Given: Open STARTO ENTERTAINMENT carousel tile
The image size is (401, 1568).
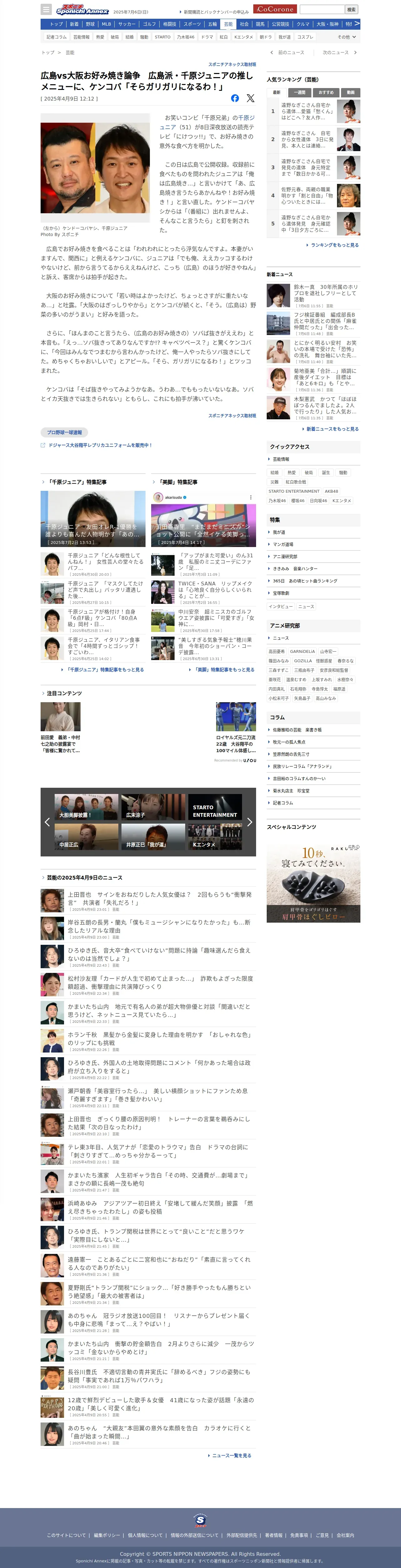Looking at the screenshot, I should coord(215,807).
